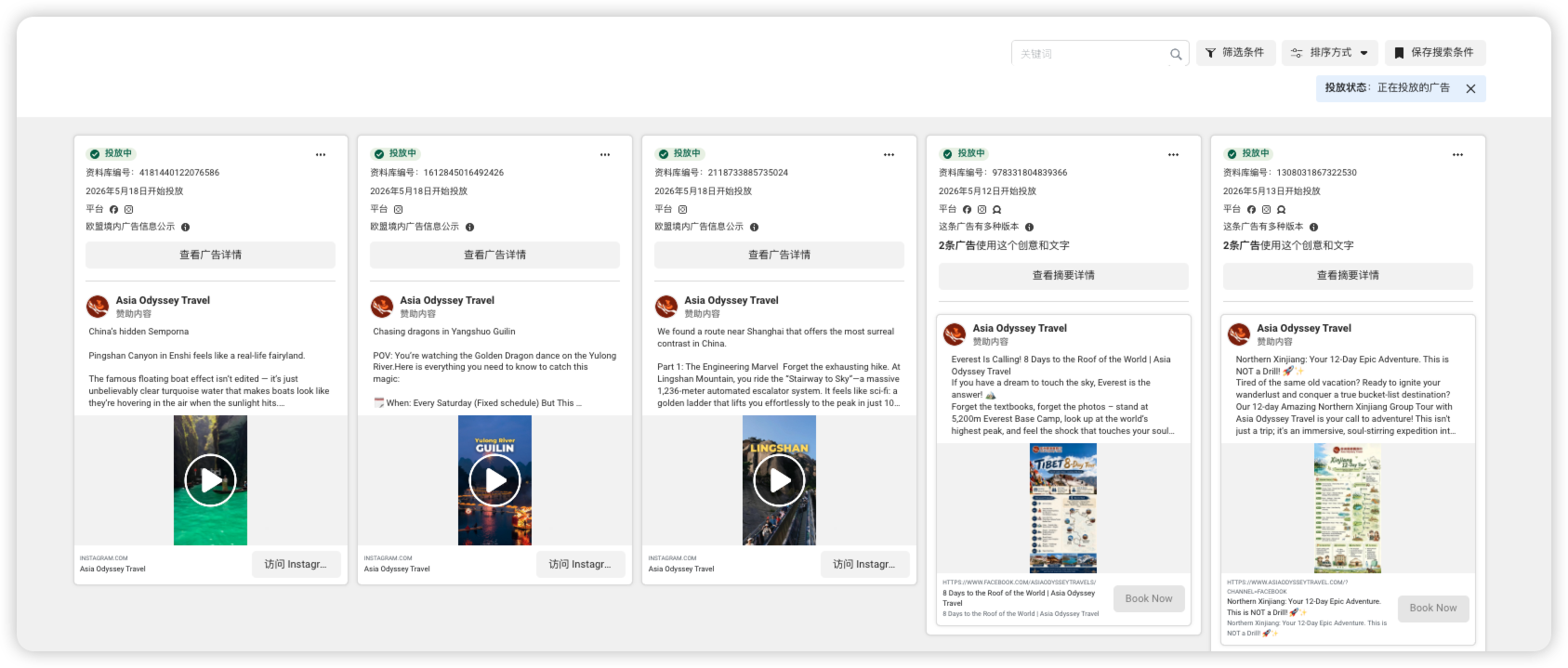Click info icon beside 这条广告有多种版本 on Everest card
1568x668 pixels.
[1029, 227]
